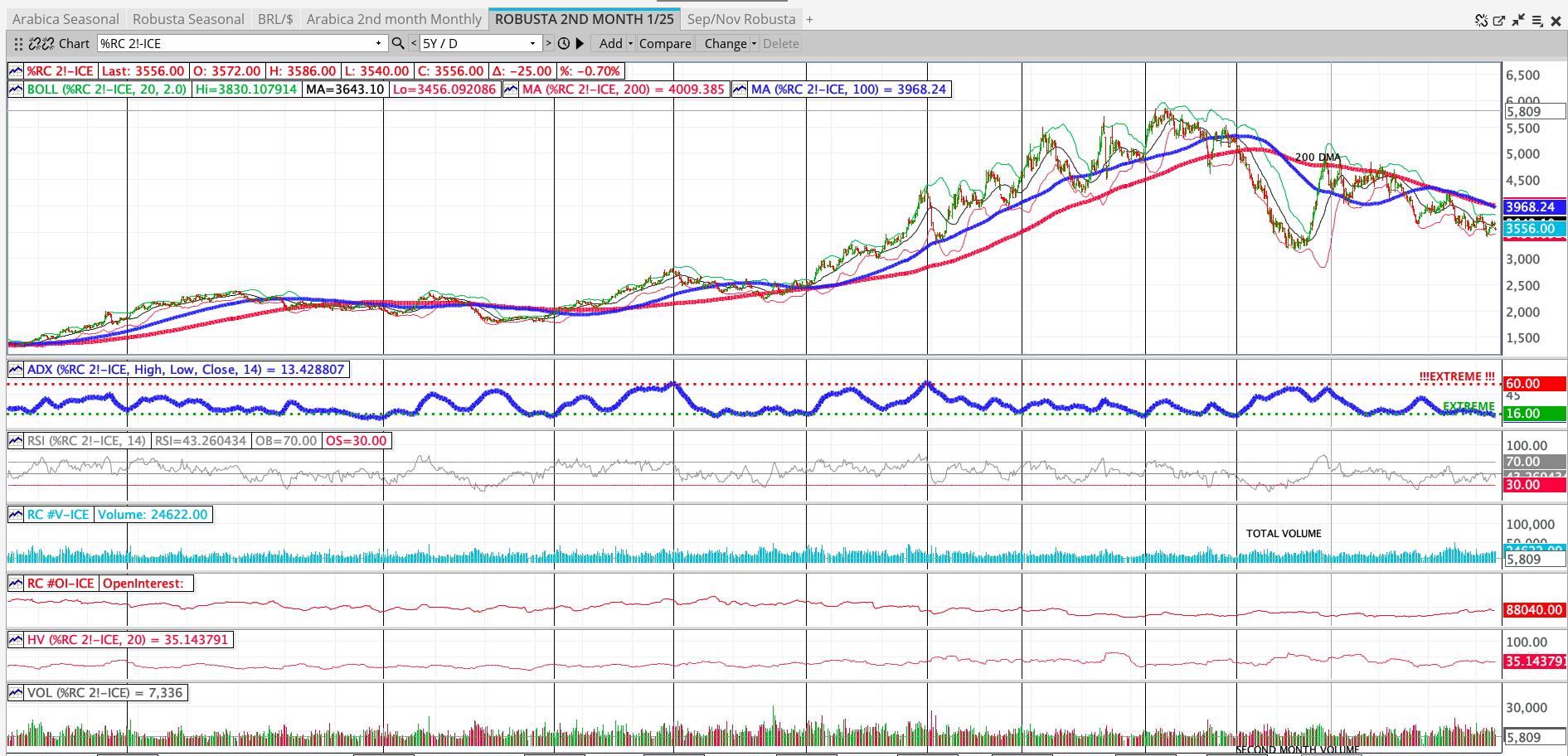
Task: Click the HV = 35.143791 legend label
Action: pyautogui.click(x=128, y=640)
